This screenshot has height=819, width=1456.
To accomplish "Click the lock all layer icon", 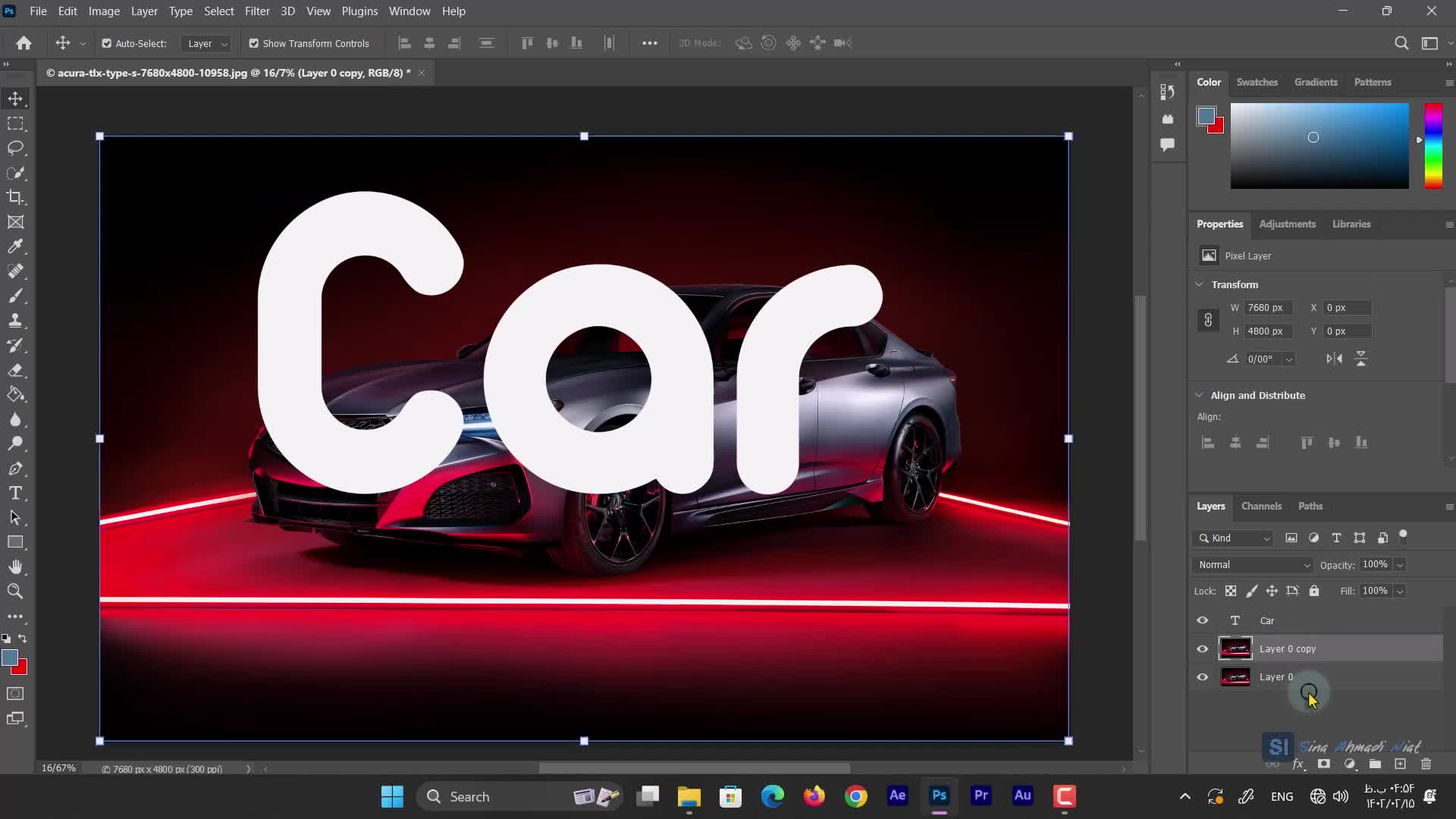I will tap(1314, 591).
